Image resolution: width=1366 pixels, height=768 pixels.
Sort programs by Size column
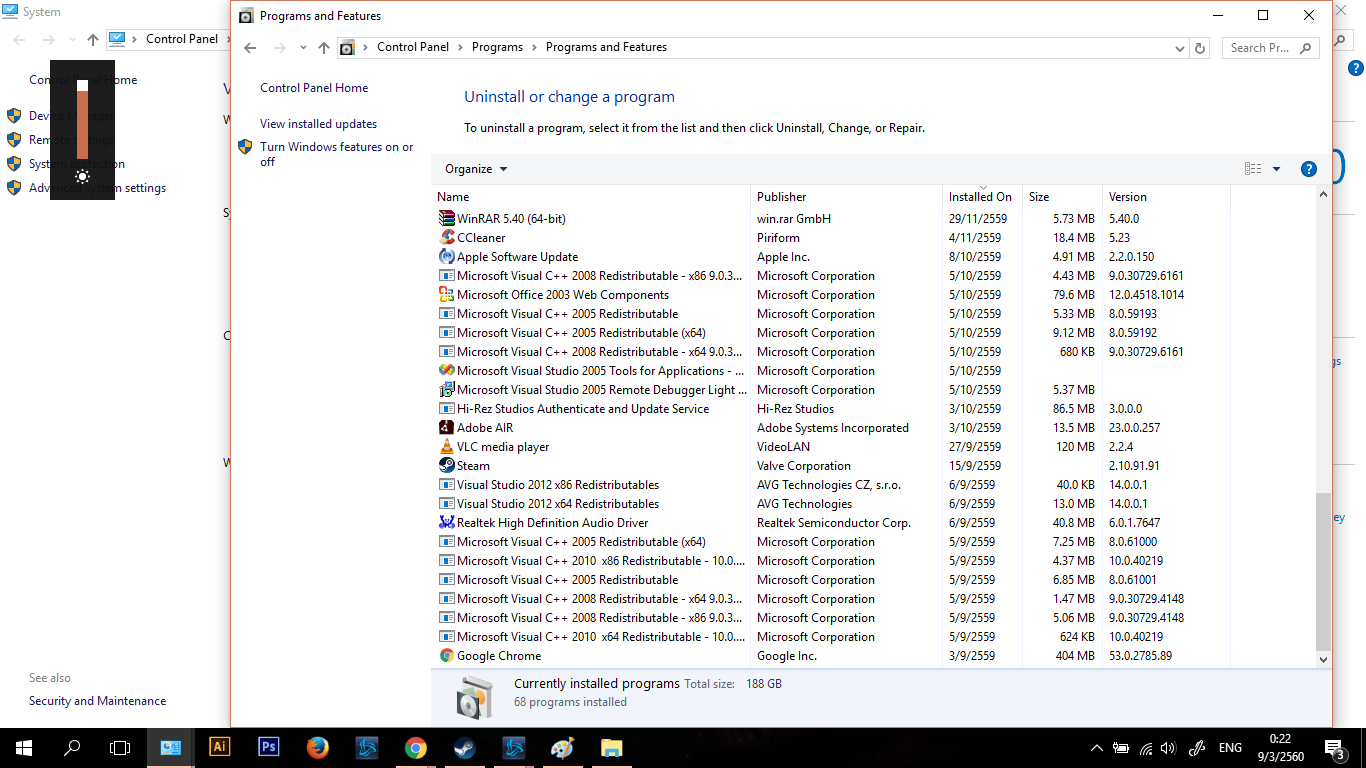click(1062, 197)
